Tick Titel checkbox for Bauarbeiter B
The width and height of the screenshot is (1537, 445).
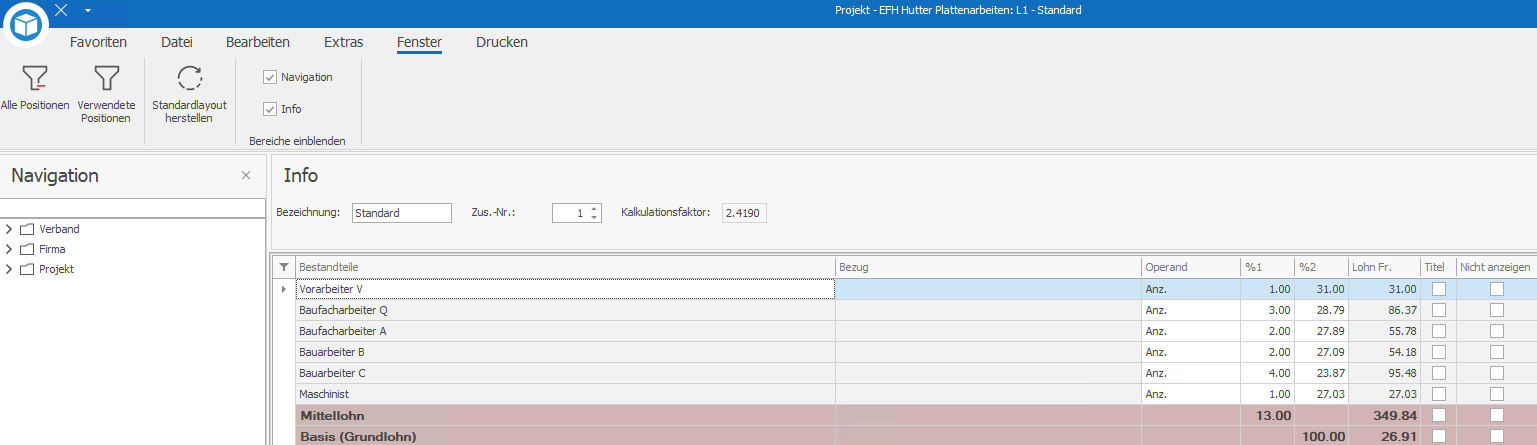point(1438,352)
